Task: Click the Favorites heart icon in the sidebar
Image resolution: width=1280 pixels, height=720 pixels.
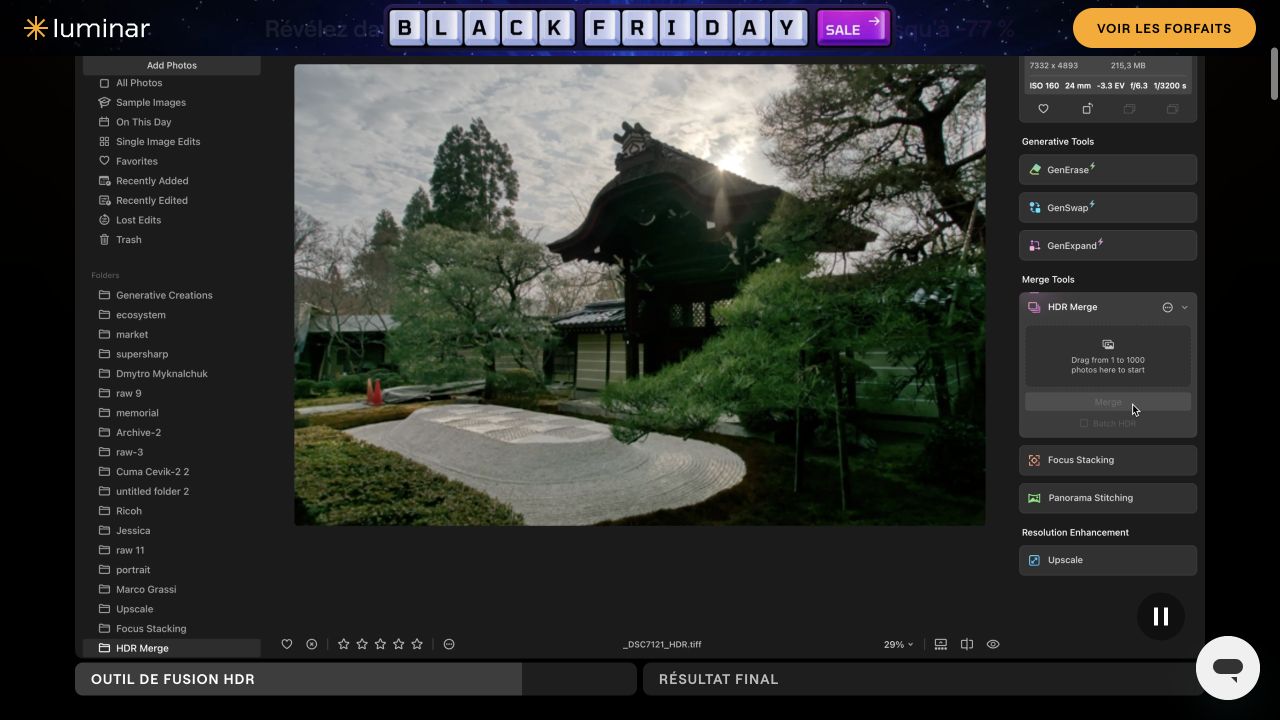Action: coord(104,161)
